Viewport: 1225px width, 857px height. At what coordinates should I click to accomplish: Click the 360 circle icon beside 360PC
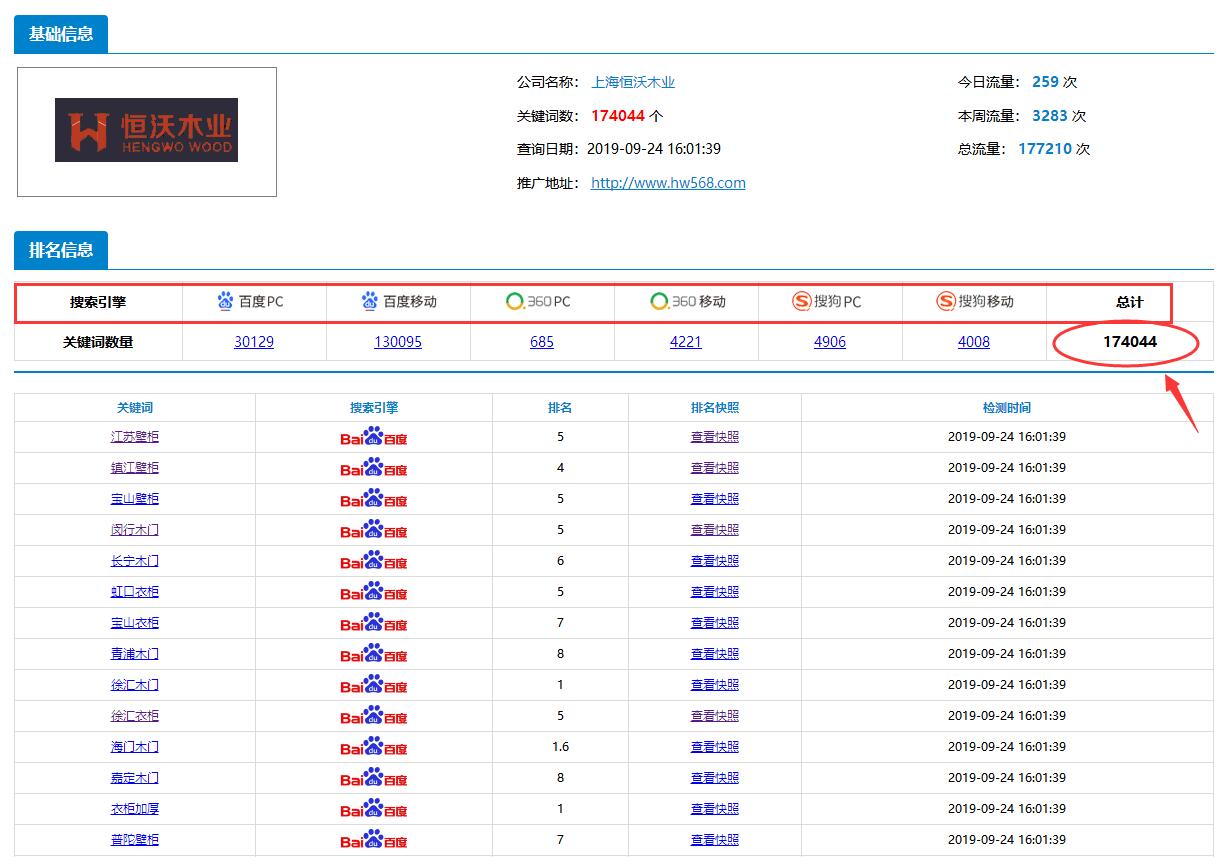pos(515,301)
